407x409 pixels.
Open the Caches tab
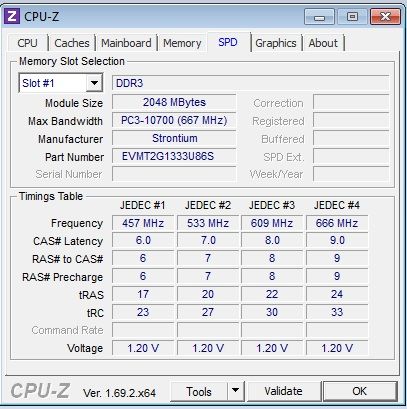point(72,43)
